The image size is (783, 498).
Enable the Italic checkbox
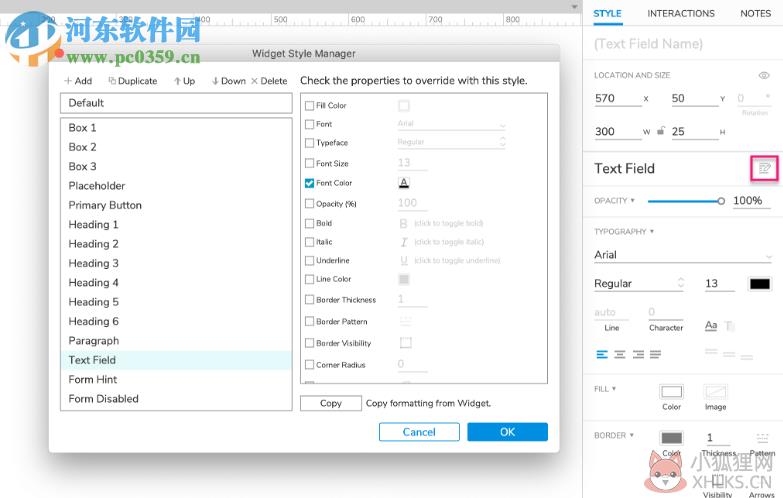310,242
